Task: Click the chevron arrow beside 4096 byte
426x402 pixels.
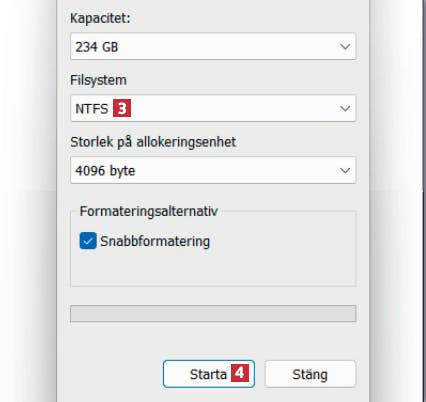Action: click(345, 170)
